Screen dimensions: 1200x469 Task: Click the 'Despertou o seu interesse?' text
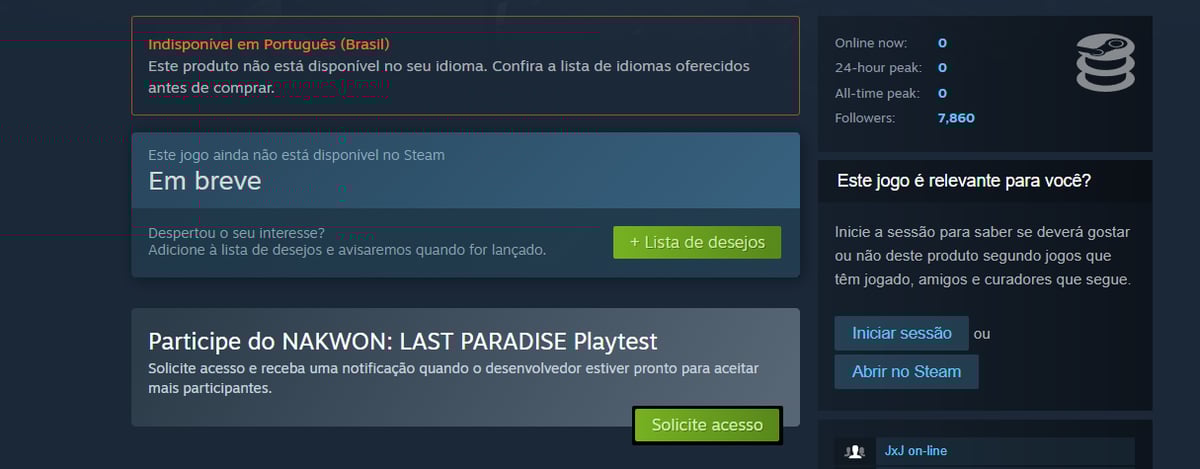pyautogui.click(x=236, y=233)
